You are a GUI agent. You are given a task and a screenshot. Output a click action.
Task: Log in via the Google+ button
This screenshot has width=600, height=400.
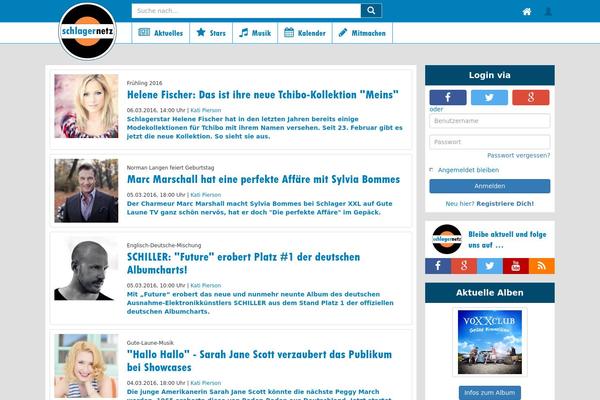(531, 97)
